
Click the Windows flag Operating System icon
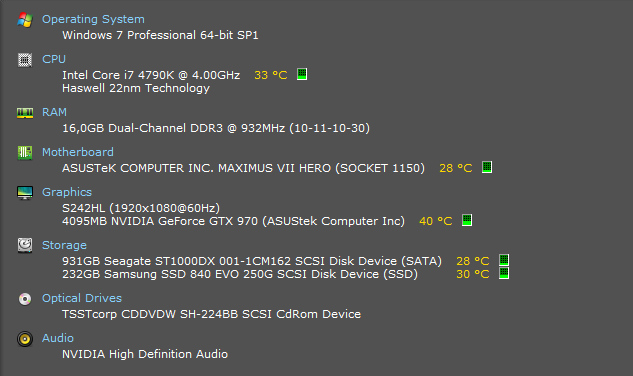25,19
